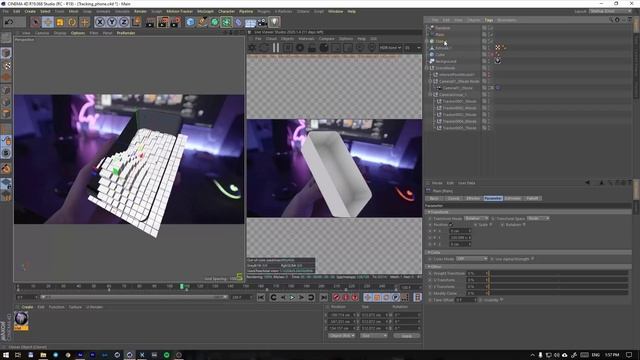
Task: Click the Floor environment icon in the toolbar
Action: (250, 22)
